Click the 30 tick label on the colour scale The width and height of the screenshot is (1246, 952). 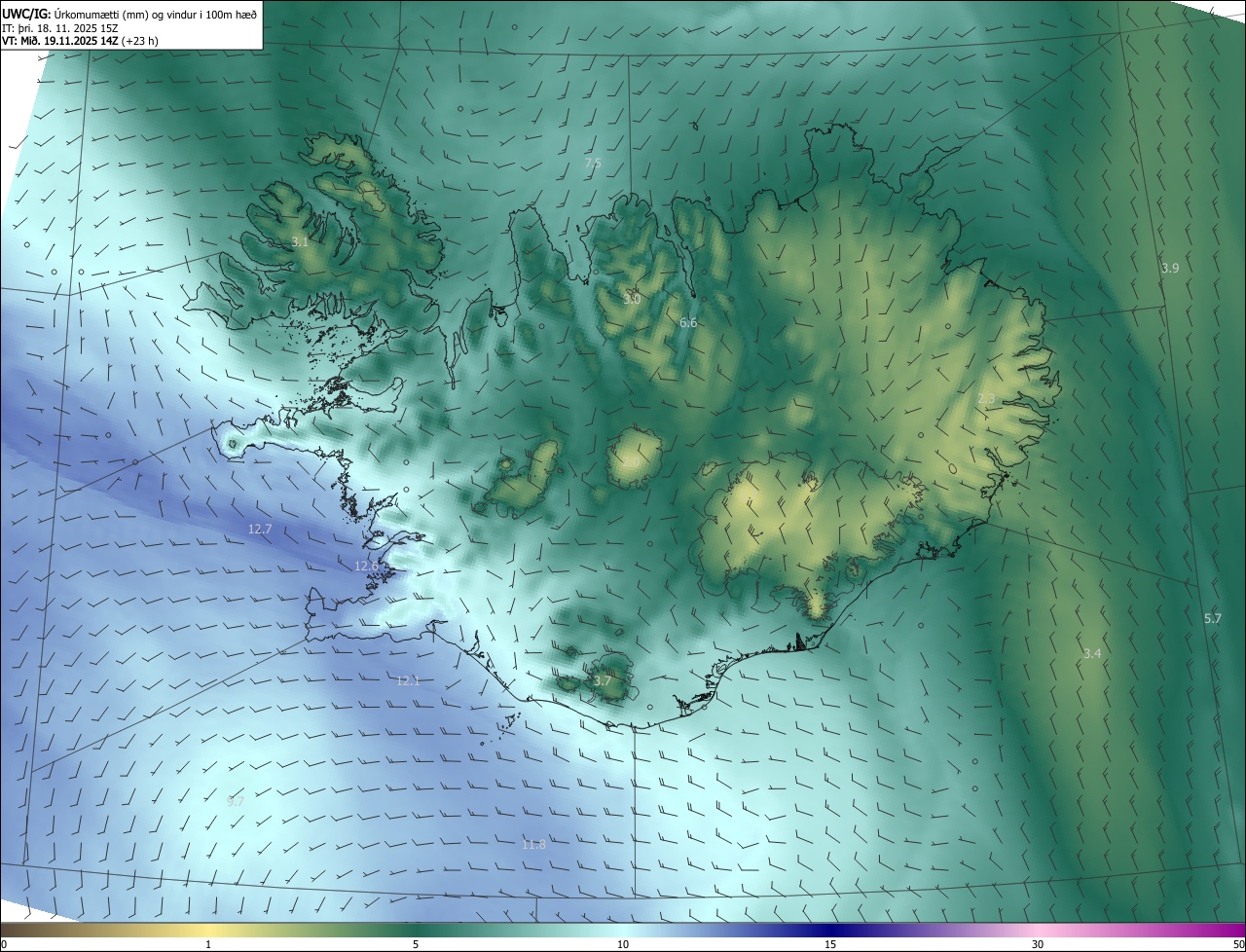pyautogui.click(x=1038, y=945)
